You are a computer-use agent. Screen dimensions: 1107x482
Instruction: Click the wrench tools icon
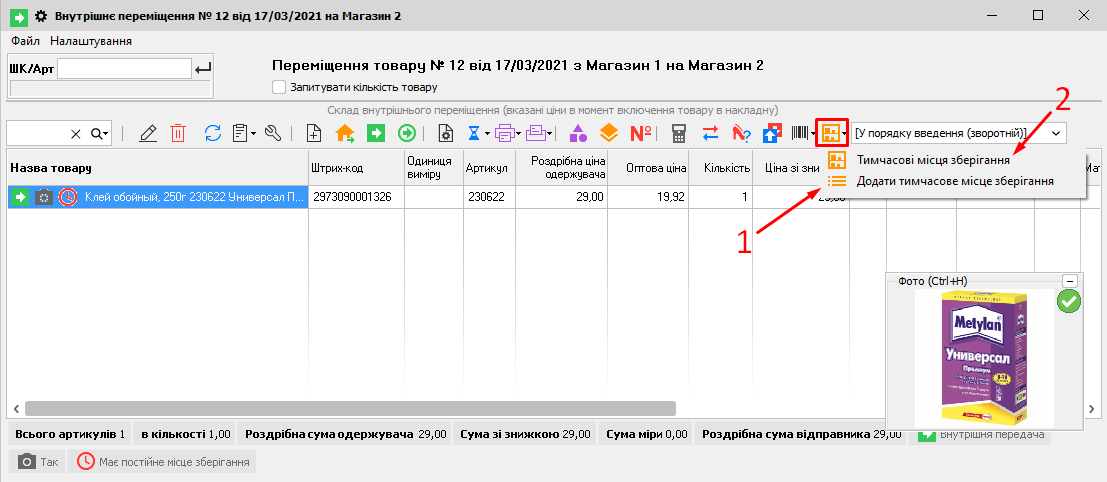pos(273,133)
